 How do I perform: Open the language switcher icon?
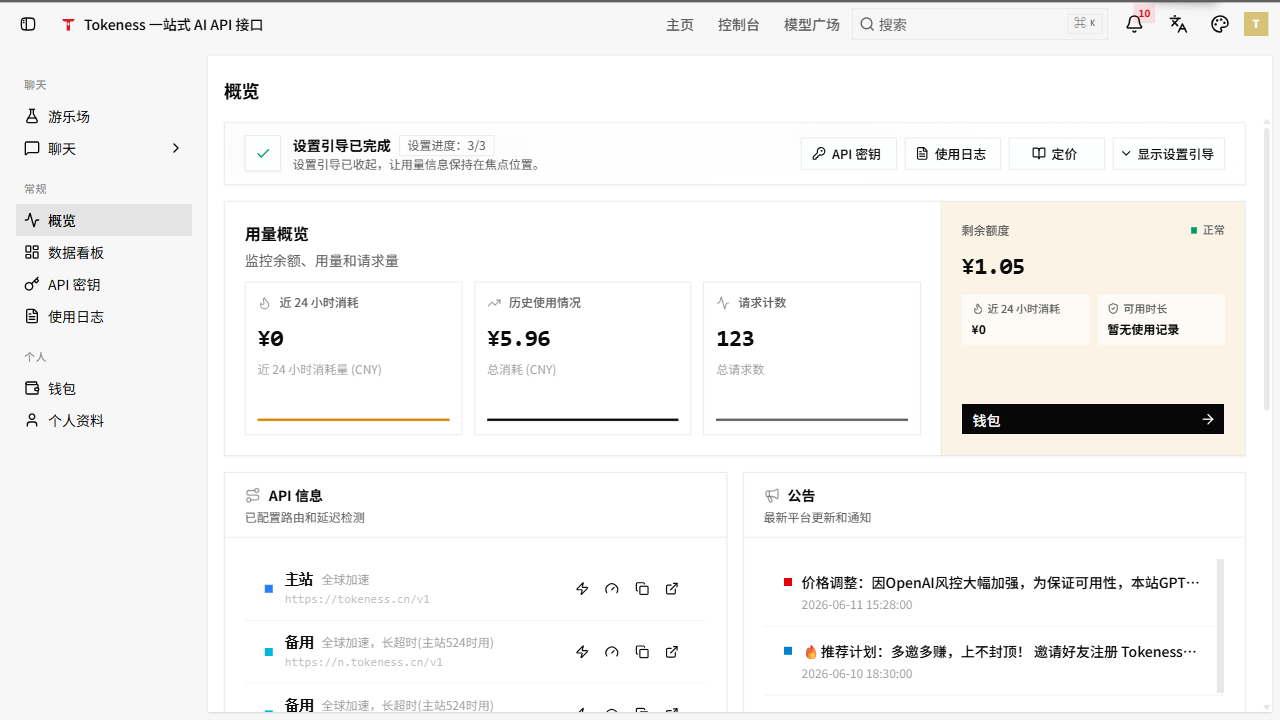(x=1178, y=24)
